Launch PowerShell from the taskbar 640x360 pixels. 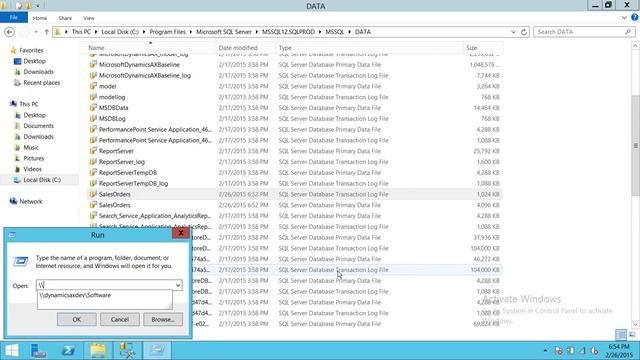[68, 351]
